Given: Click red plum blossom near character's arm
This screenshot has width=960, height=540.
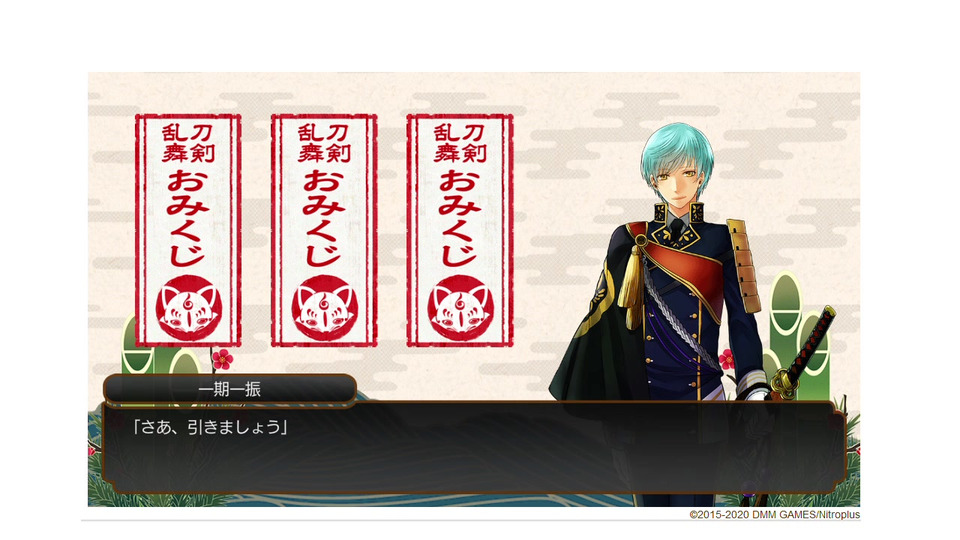Looking at the screenshot, I should (x=727, y=359).
